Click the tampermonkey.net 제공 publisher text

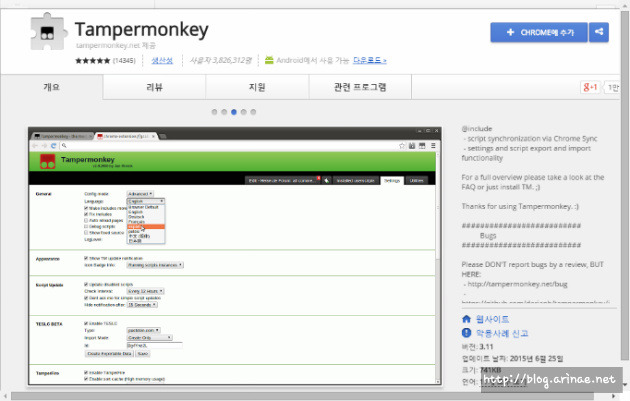click(x=116, y=45)
